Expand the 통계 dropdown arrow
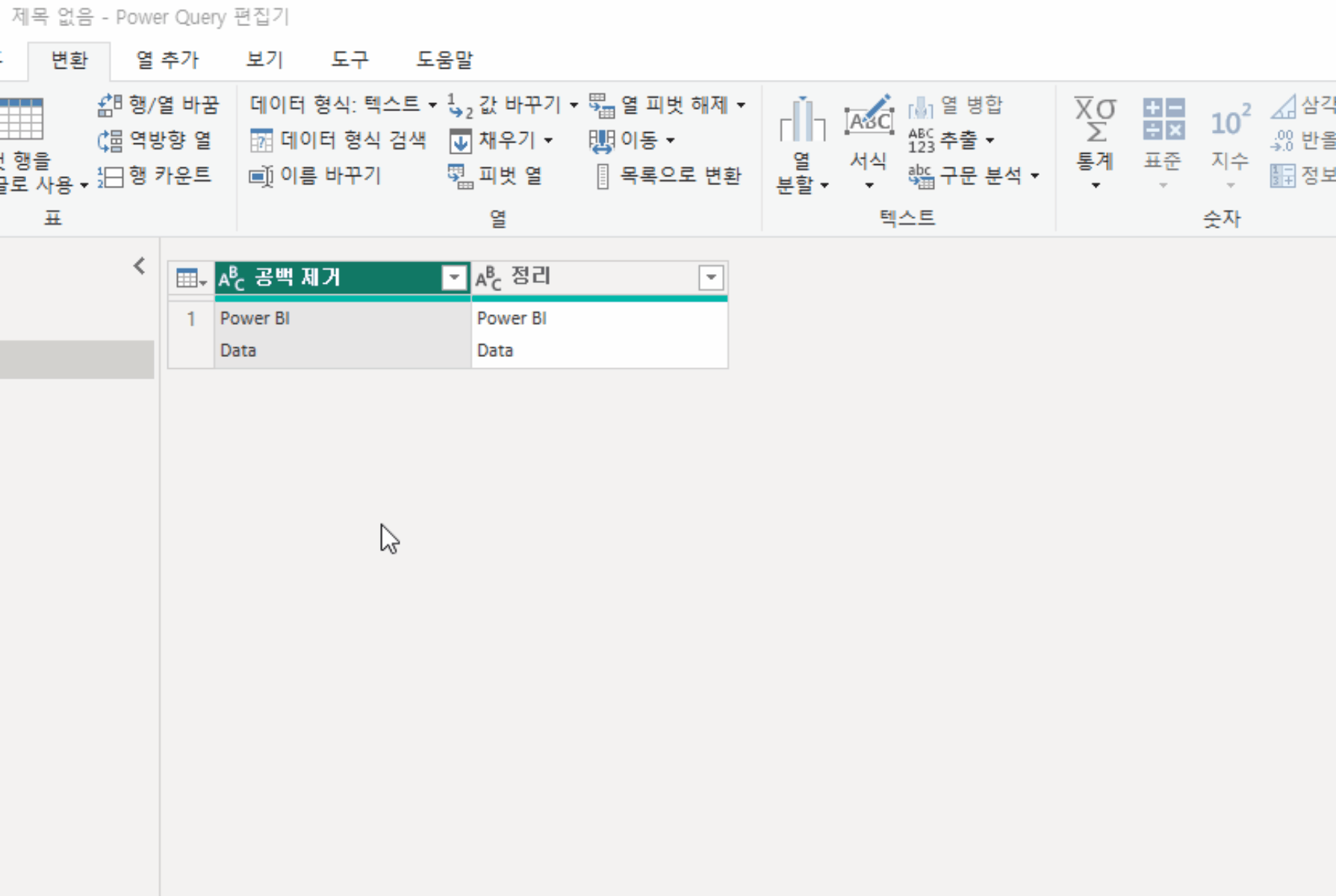Image resolution: width=1336 pixels, height=896 pixels. coord(1096,185)
